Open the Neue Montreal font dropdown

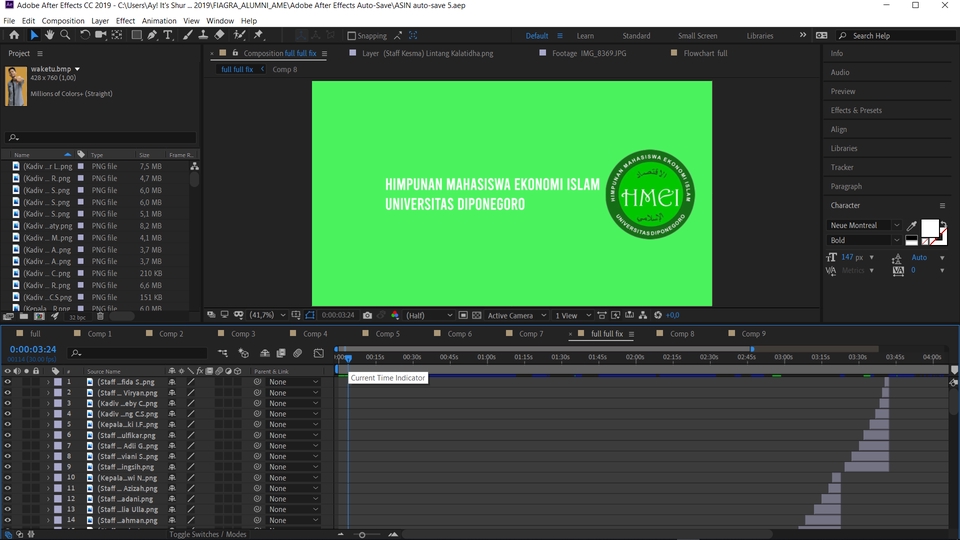click(864, 225)
